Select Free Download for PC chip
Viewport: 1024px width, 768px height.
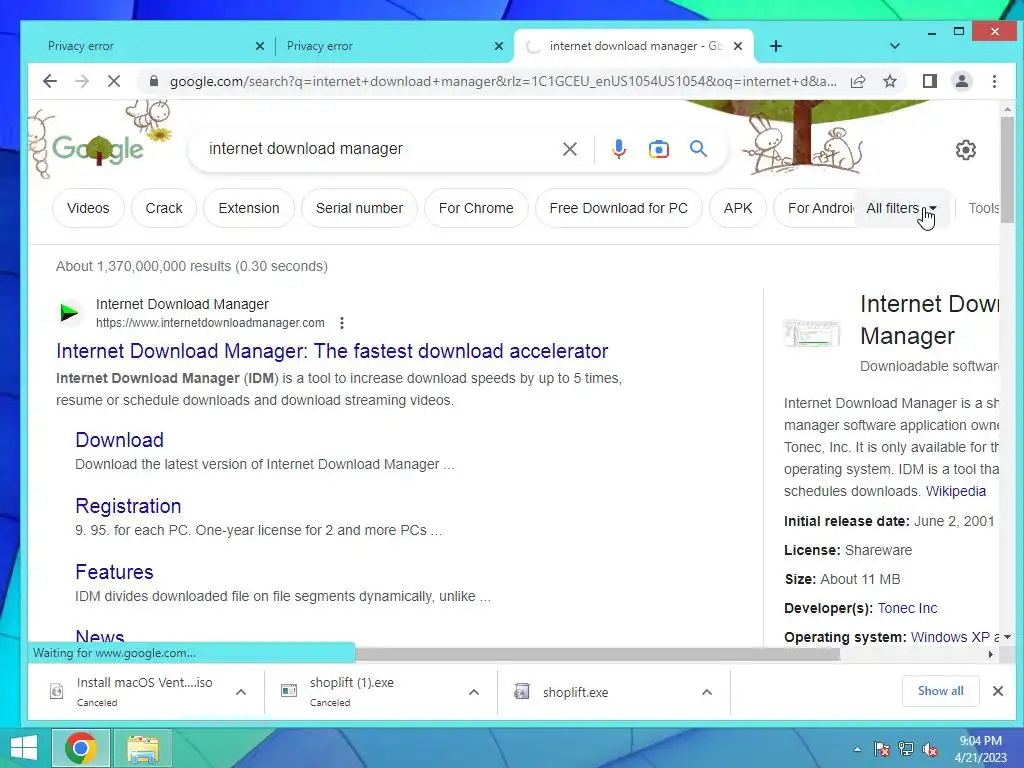618,208
